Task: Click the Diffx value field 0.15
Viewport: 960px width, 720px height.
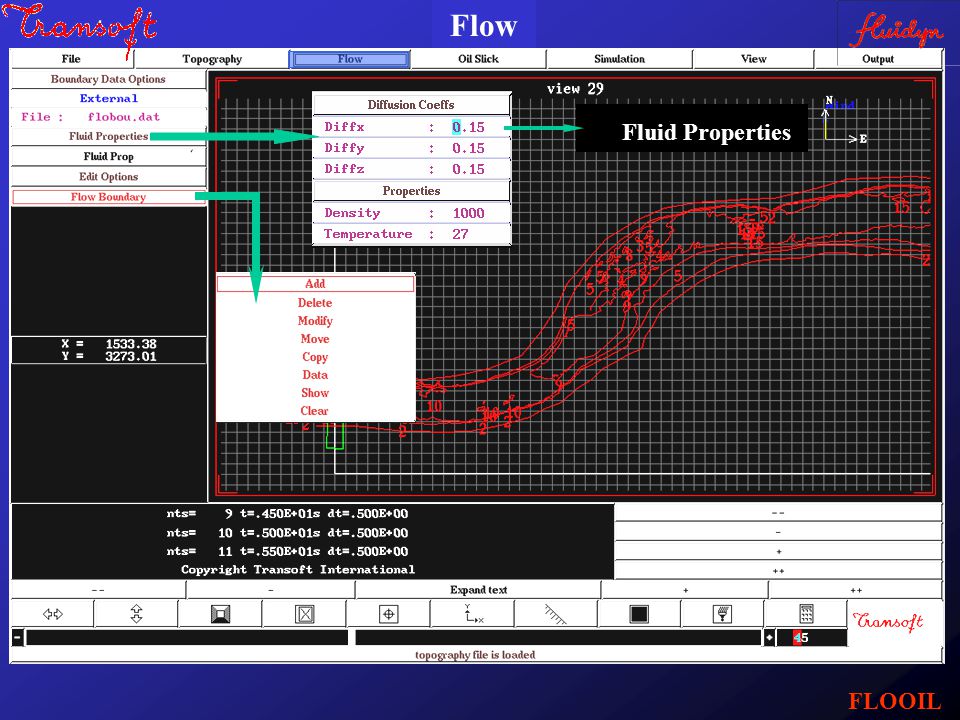Action: click(468, 127)
